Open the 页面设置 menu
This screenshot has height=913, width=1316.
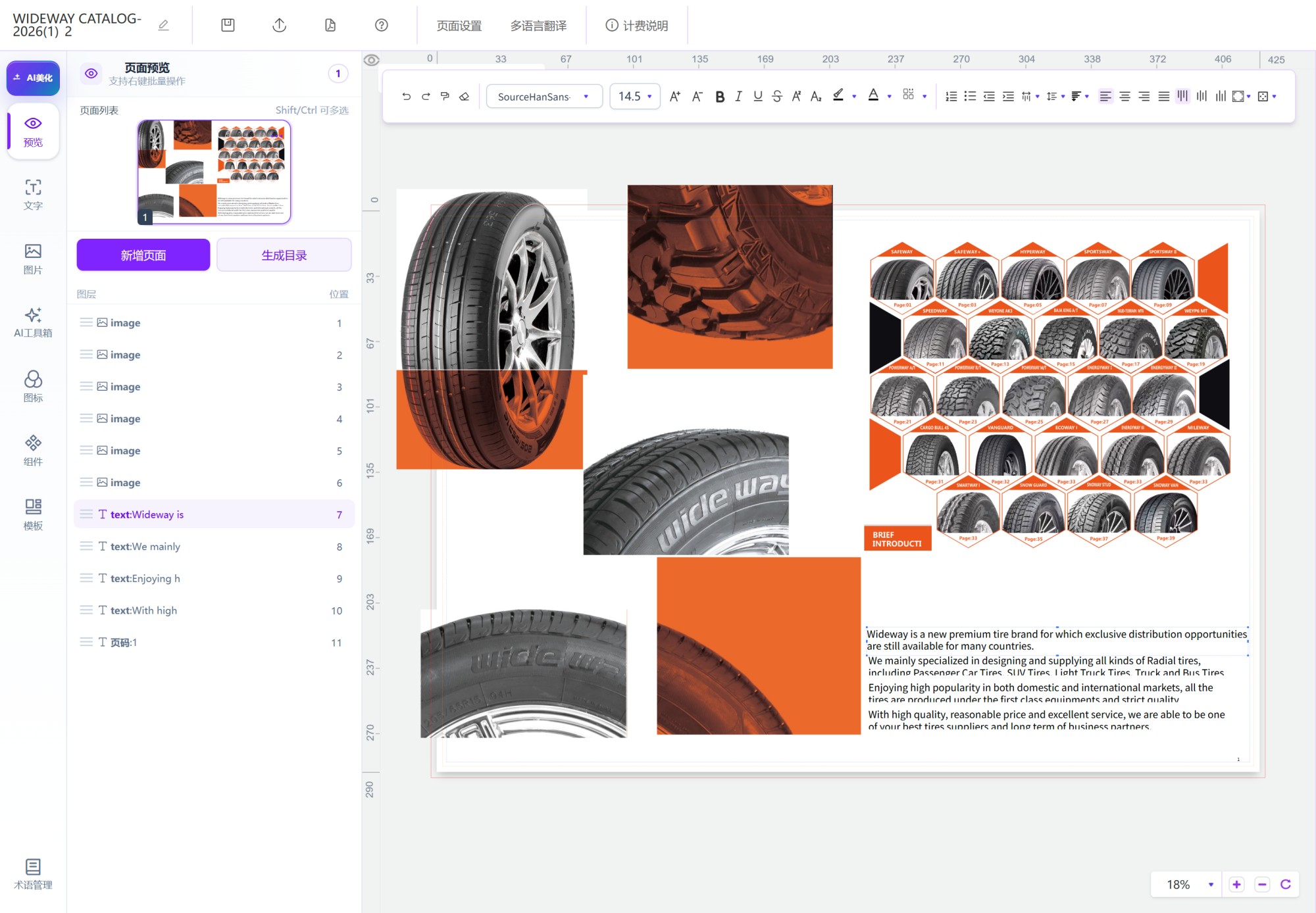coord(459,26)
